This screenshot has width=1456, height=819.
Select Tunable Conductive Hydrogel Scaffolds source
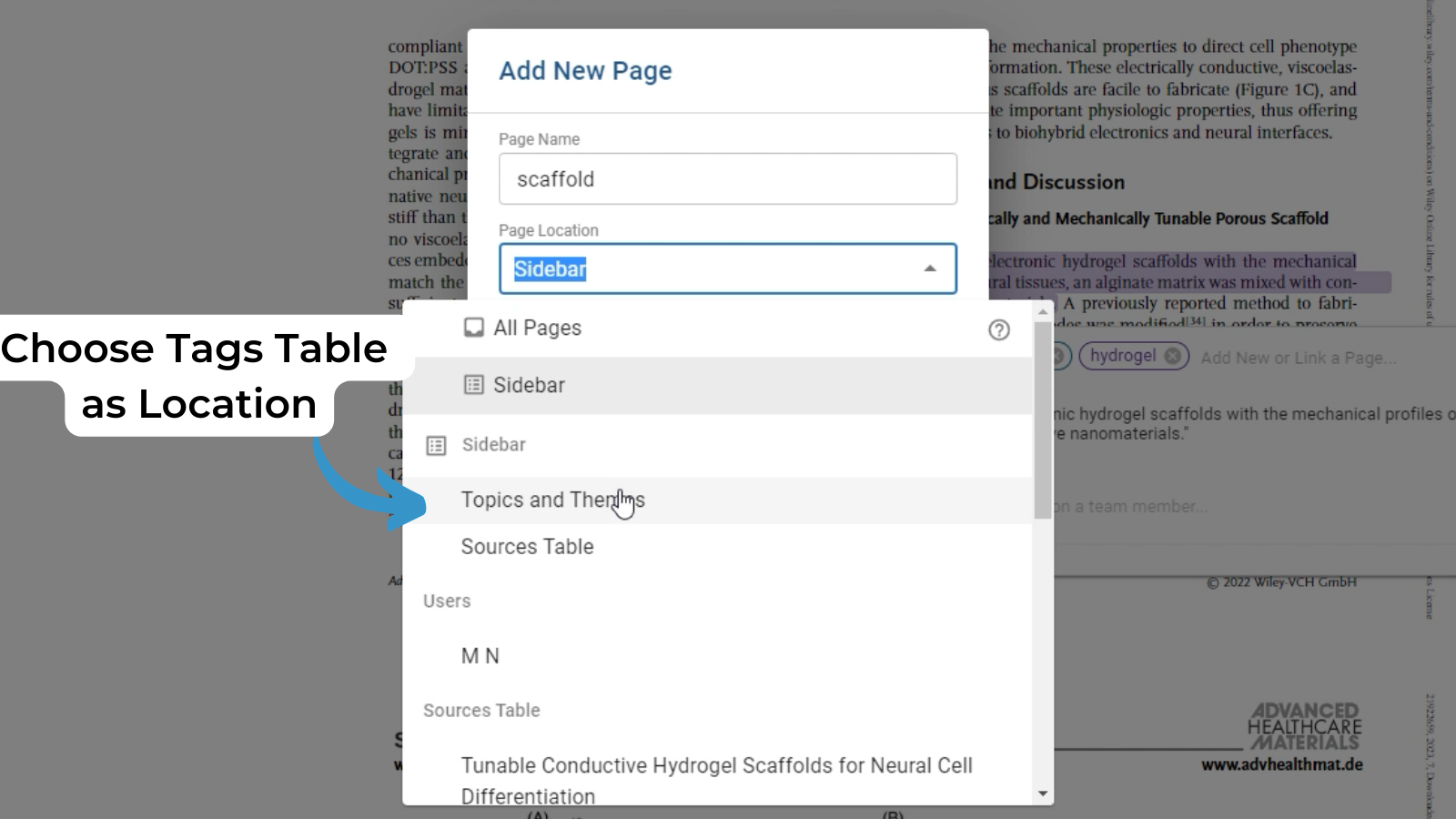[717, 780]
